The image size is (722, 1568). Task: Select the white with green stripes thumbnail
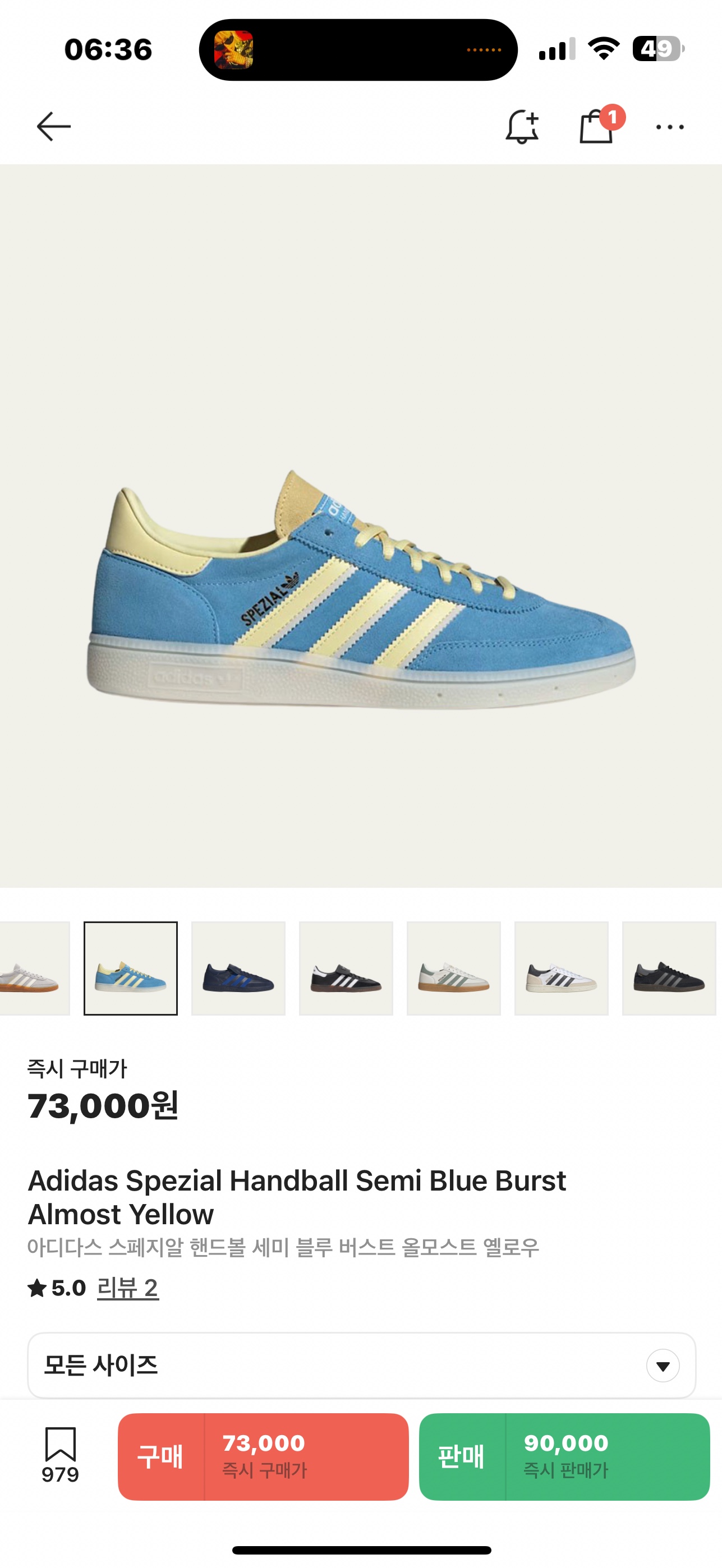[453, 969]
